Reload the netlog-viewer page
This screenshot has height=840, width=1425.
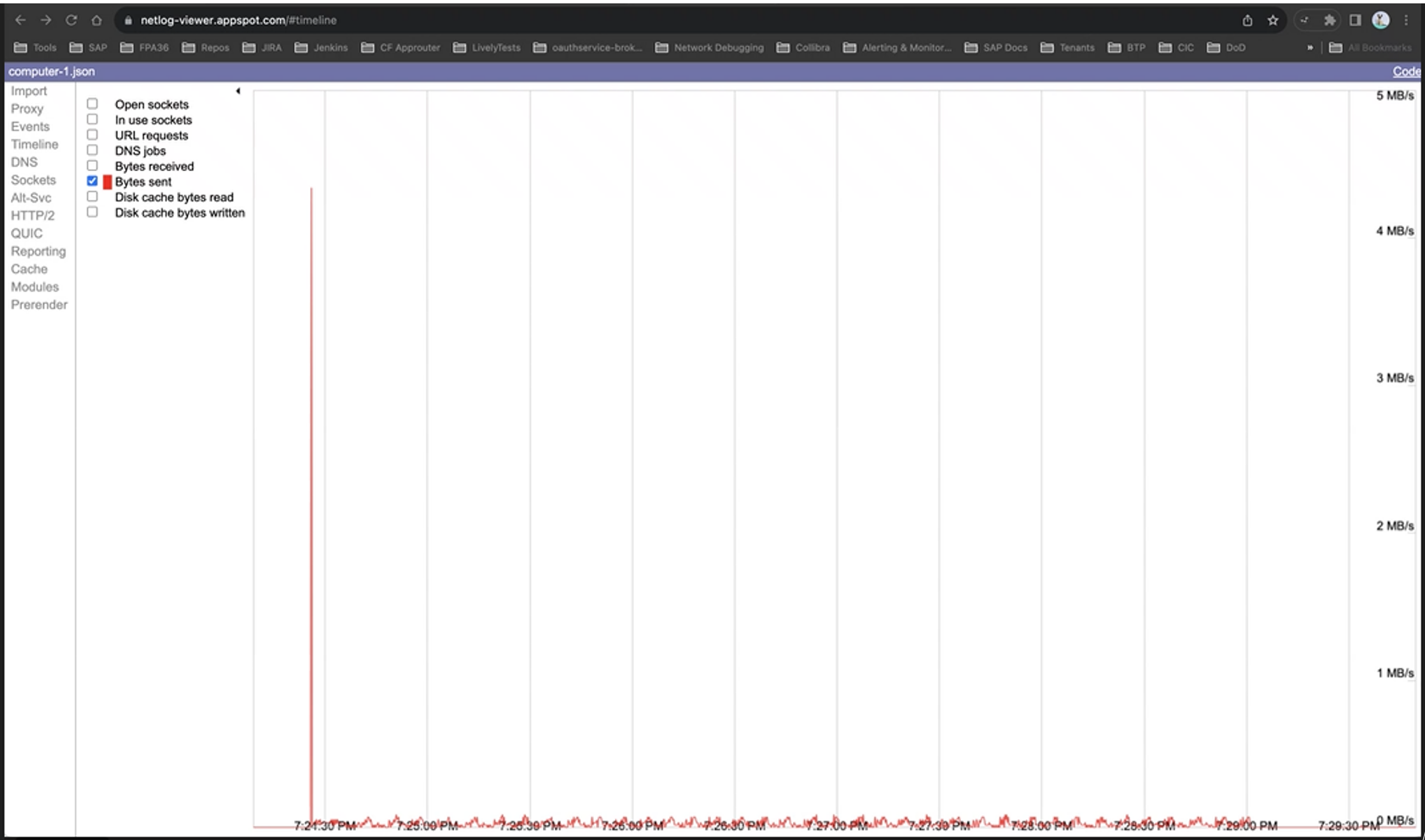[x=71, y=19]
